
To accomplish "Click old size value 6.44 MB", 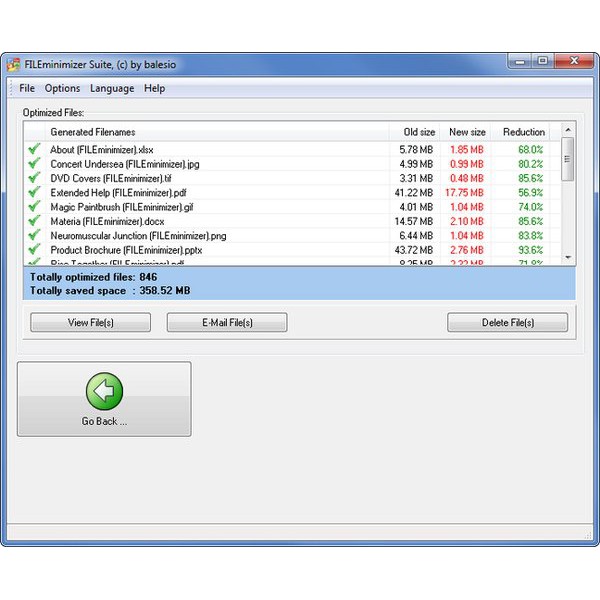I will pos(416,236).
